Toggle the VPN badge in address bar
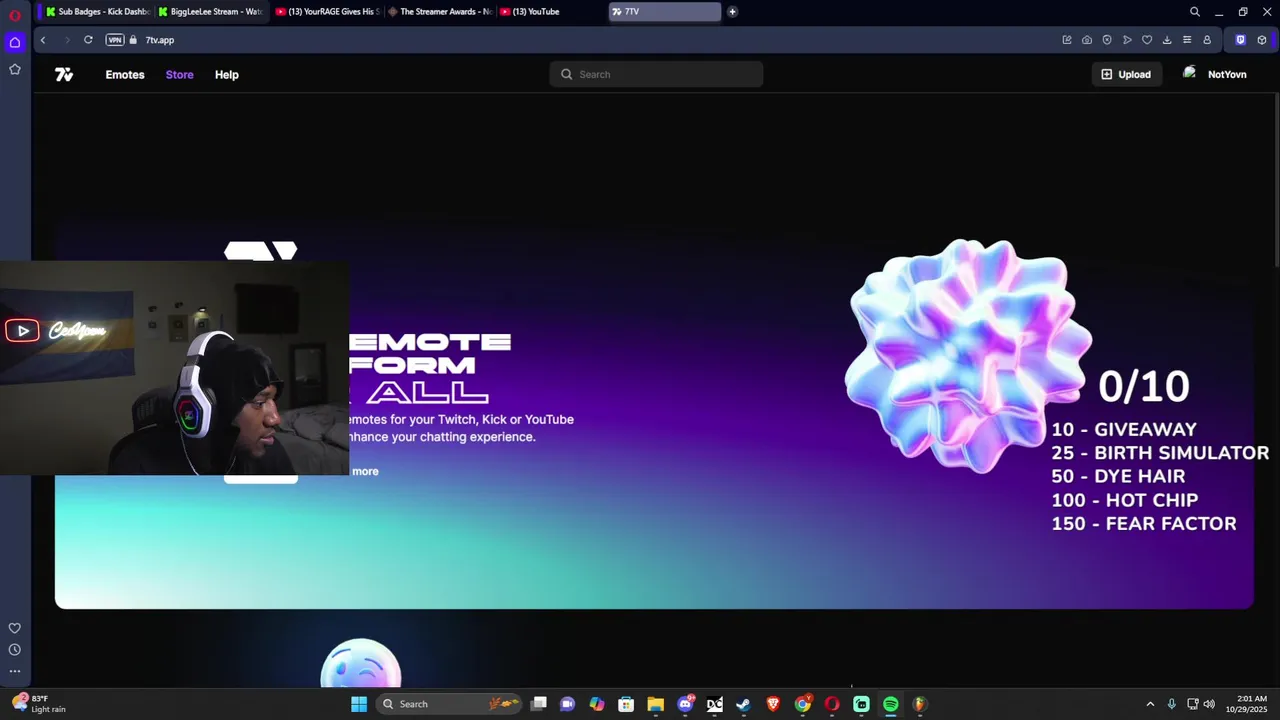1280x720 pixels. (x=115, y=40)
